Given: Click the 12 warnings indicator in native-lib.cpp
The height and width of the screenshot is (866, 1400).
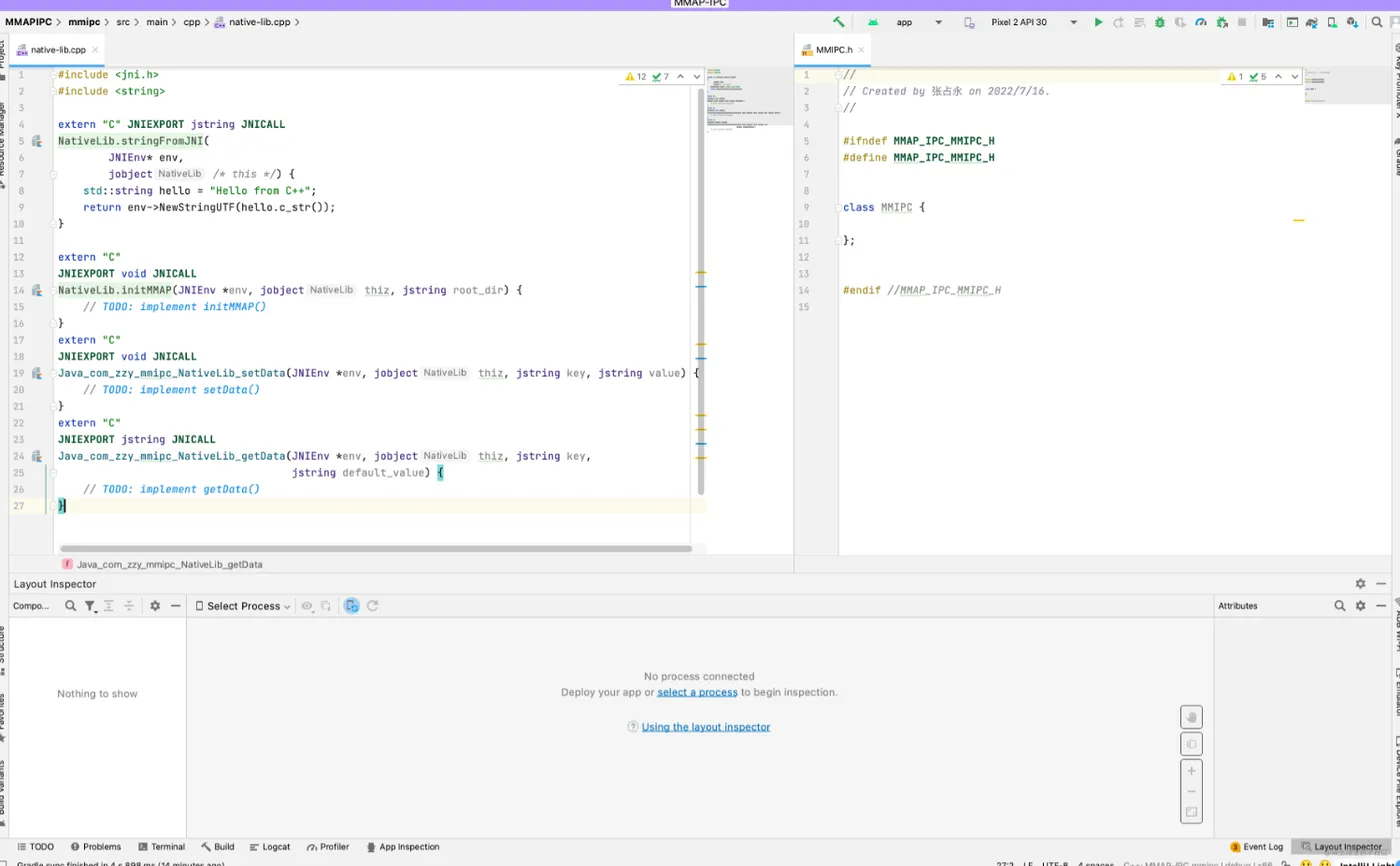Looking at the screenshot, I should click(x=636, y=76).
